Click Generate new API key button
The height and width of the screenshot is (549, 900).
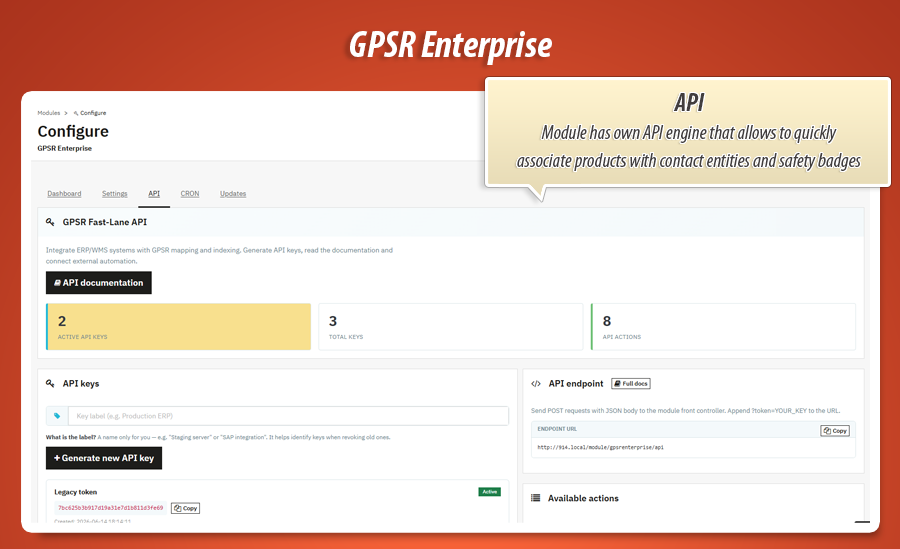104,458
